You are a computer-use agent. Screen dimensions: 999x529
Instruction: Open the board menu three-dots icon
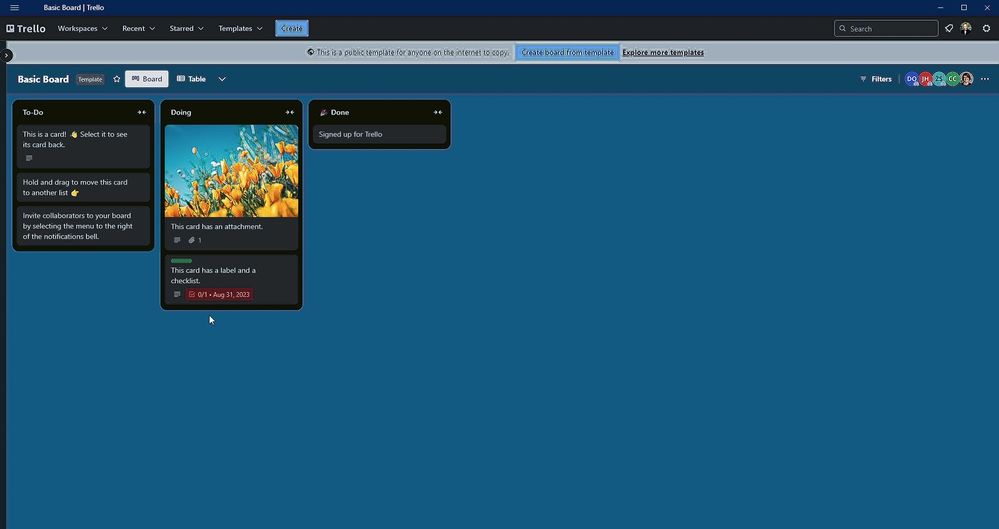tap(985, 79)
